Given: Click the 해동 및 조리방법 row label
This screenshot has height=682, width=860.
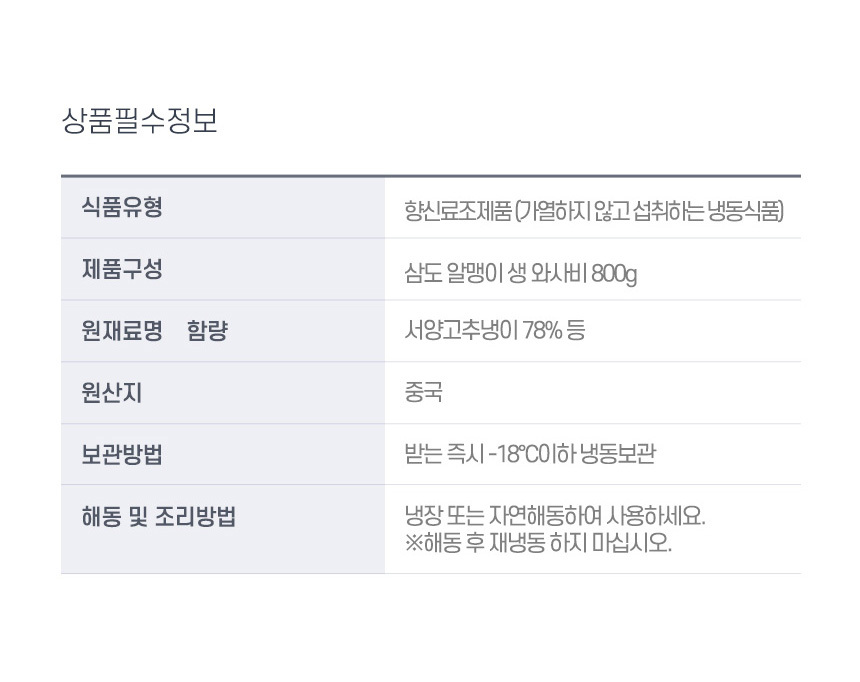Looking at the screenshot, I should [158, 517].
